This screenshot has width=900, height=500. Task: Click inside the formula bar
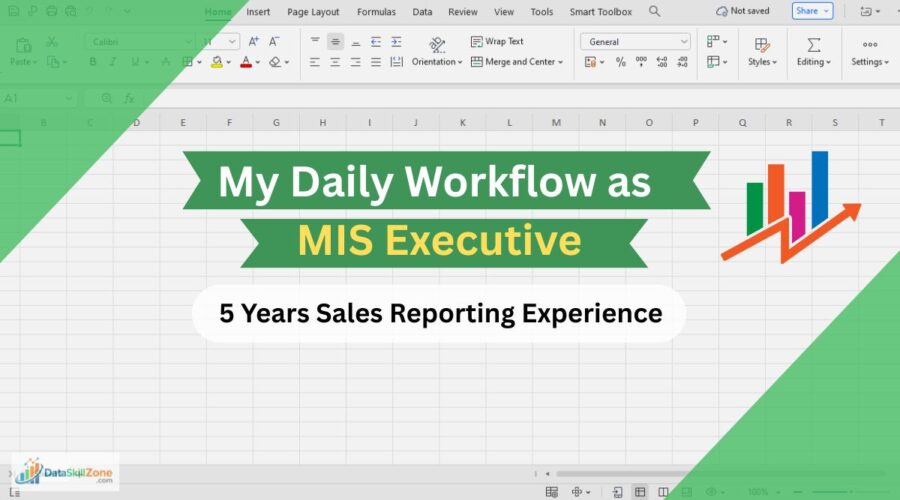517,98
